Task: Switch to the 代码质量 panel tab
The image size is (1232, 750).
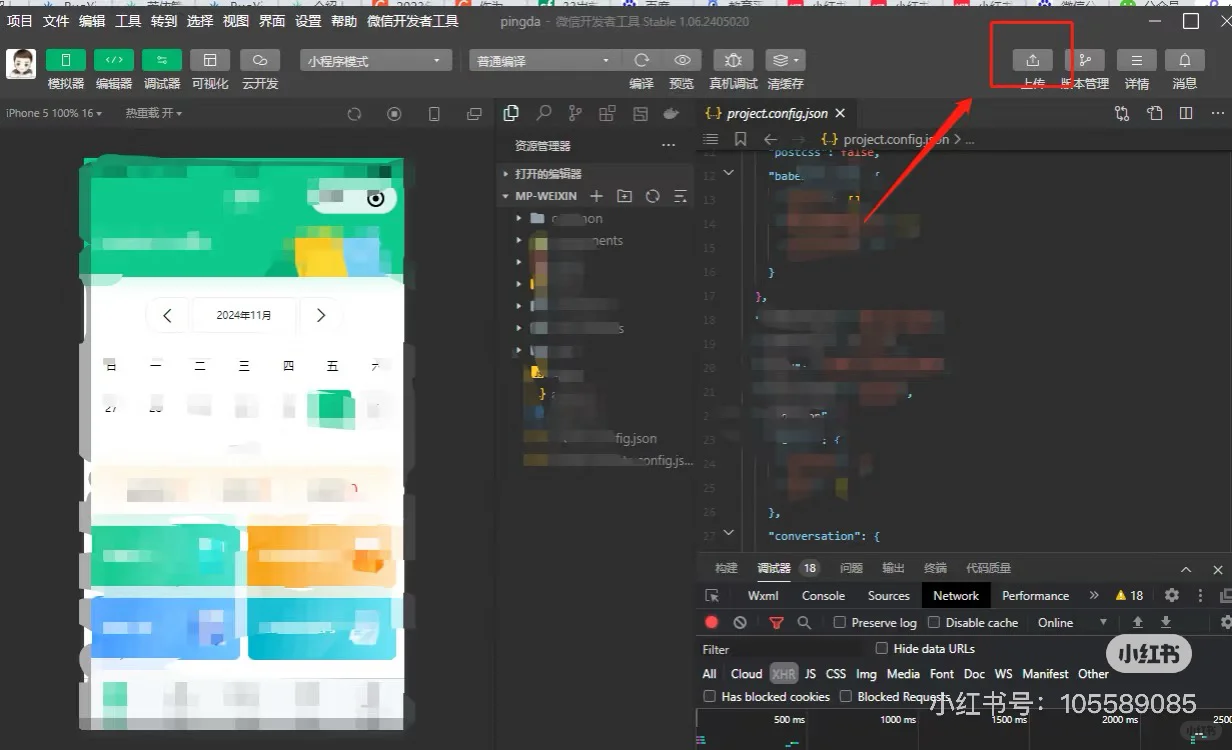Action: tap(988, 568)
